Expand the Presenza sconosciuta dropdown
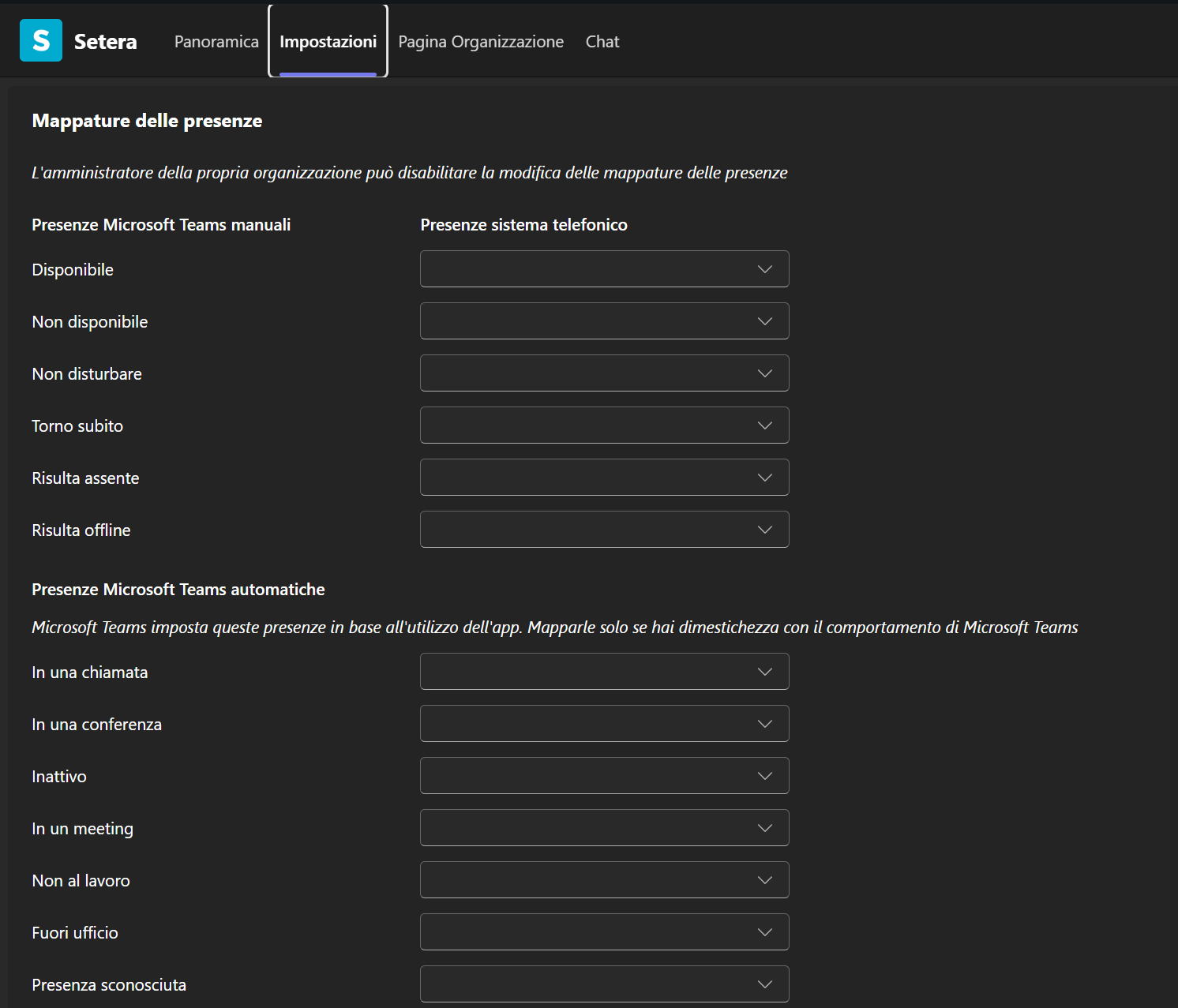Image resolution: width=1178 pixels, height=1008 pixels. [x=604, y=984]
